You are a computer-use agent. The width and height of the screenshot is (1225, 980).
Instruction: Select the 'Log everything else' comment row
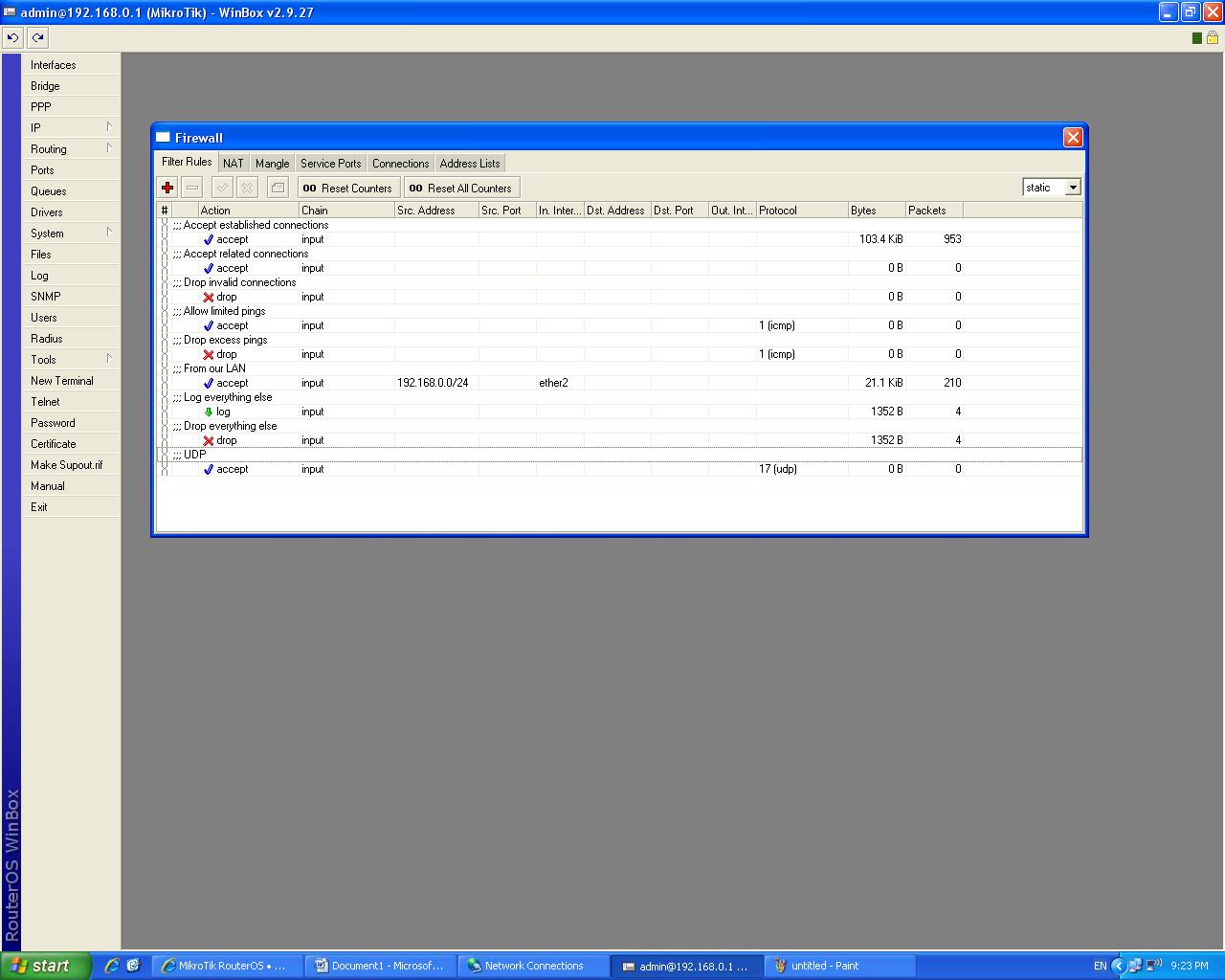click(620, 397)
